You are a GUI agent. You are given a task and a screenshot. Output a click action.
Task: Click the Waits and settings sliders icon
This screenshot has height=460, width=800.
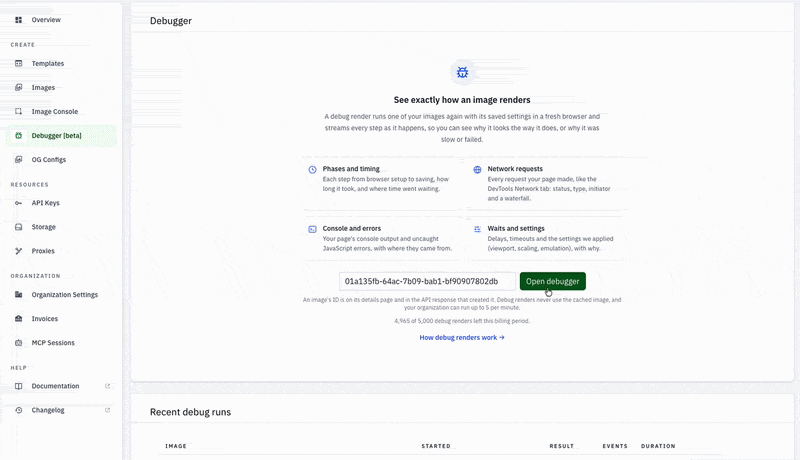click(x=477, y=229)
